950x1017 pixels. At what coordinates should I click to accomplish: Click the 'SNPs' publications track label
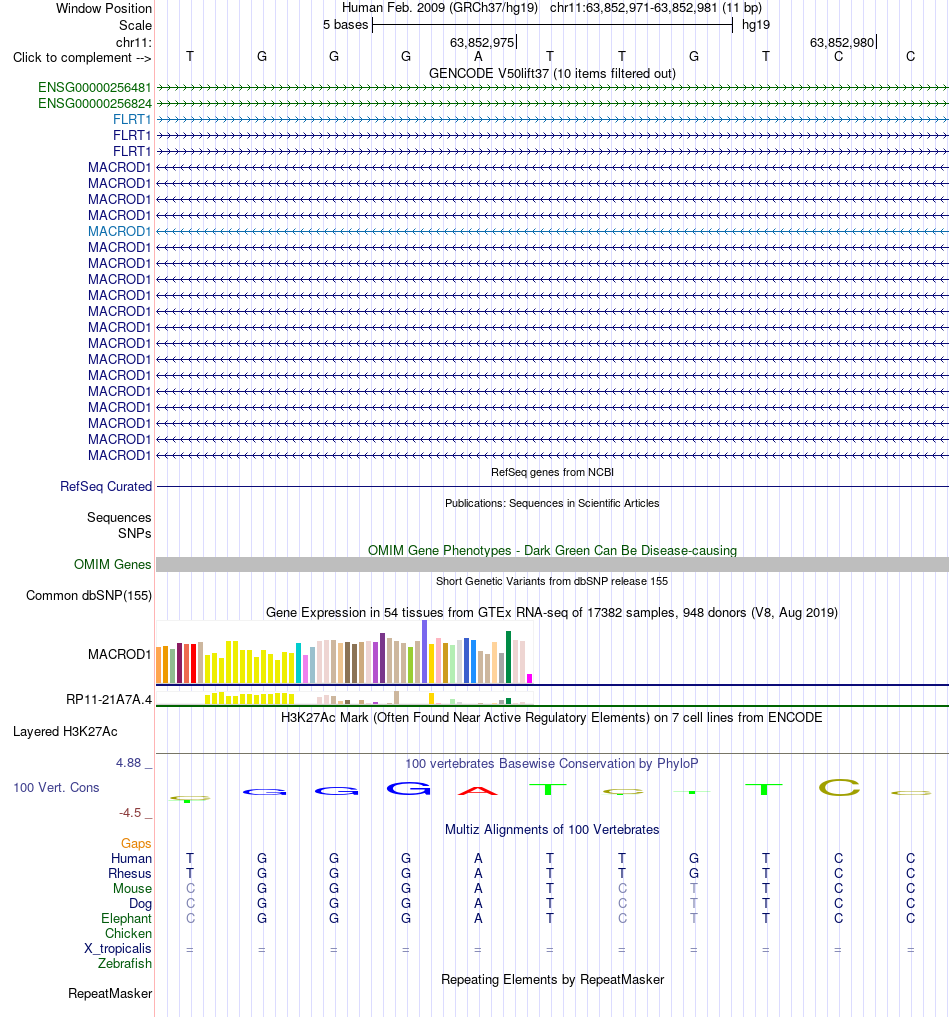pyautogui.click(x=135, y=533)
